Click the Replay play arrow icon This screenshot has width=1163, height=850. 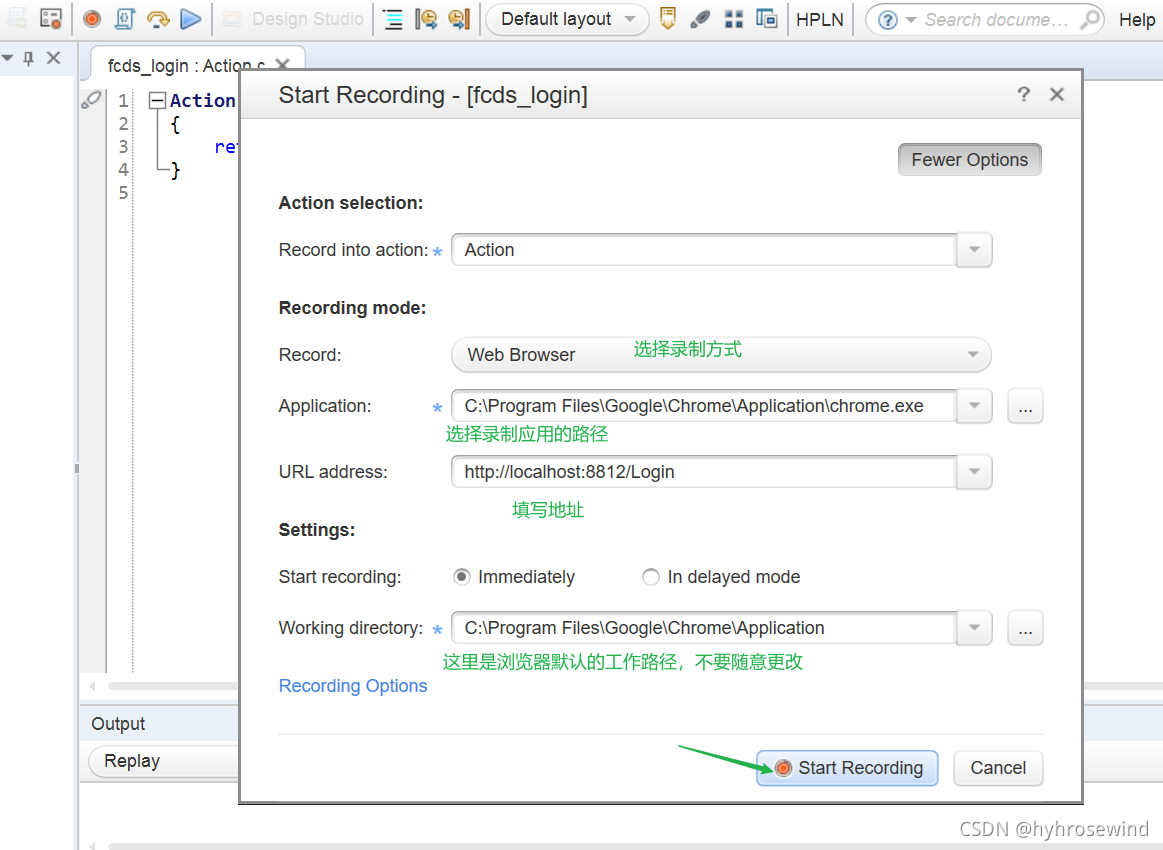[191, 19]
